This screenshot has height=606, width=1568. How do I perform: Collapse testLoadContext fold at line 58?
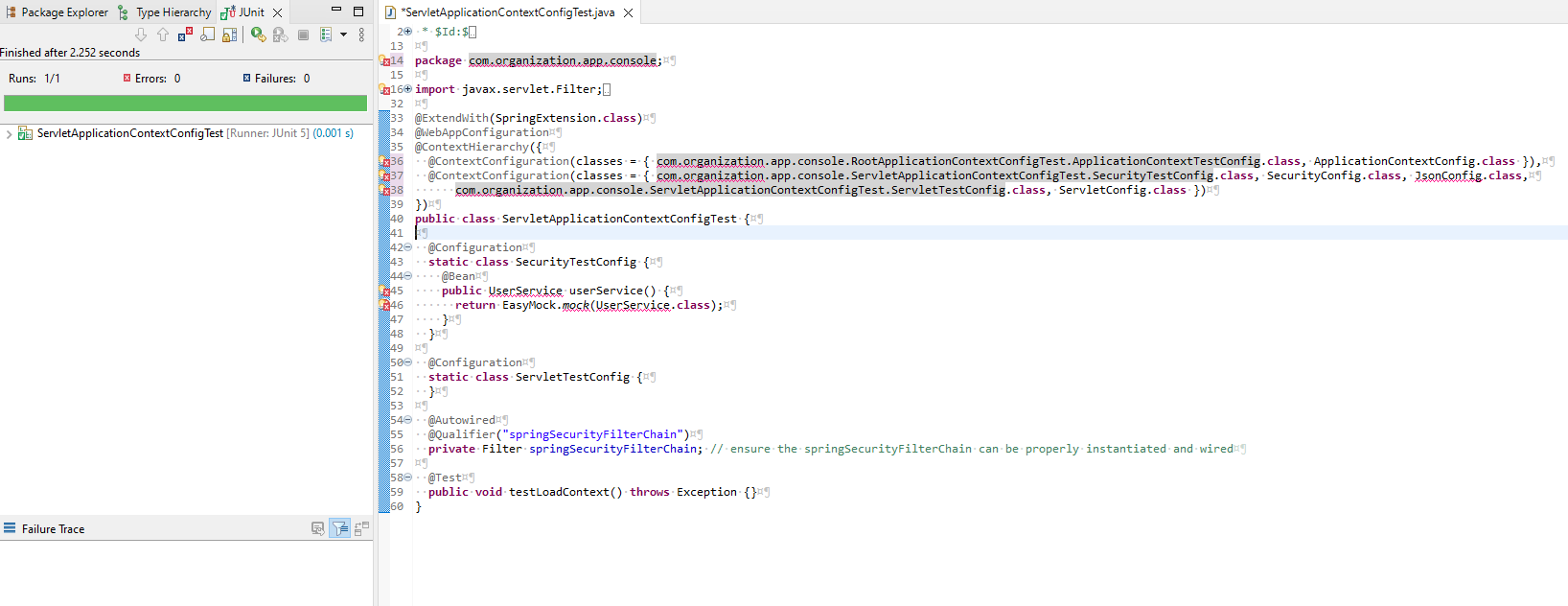(408, 478)
